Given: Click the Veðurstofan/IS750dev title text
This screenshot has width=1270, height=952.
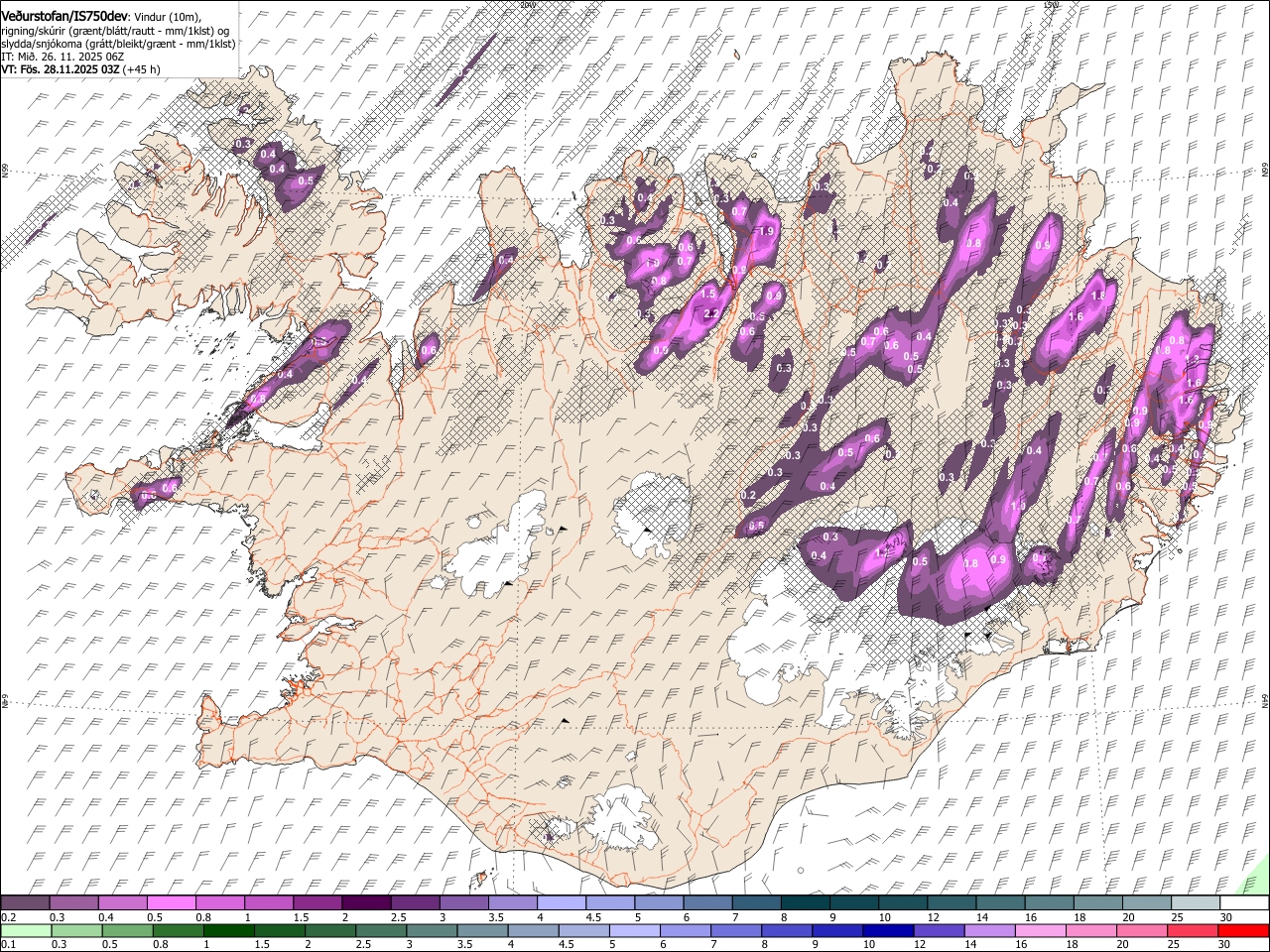Looking at the screenshot, I should pyautogui.click(x=64, y=17).
